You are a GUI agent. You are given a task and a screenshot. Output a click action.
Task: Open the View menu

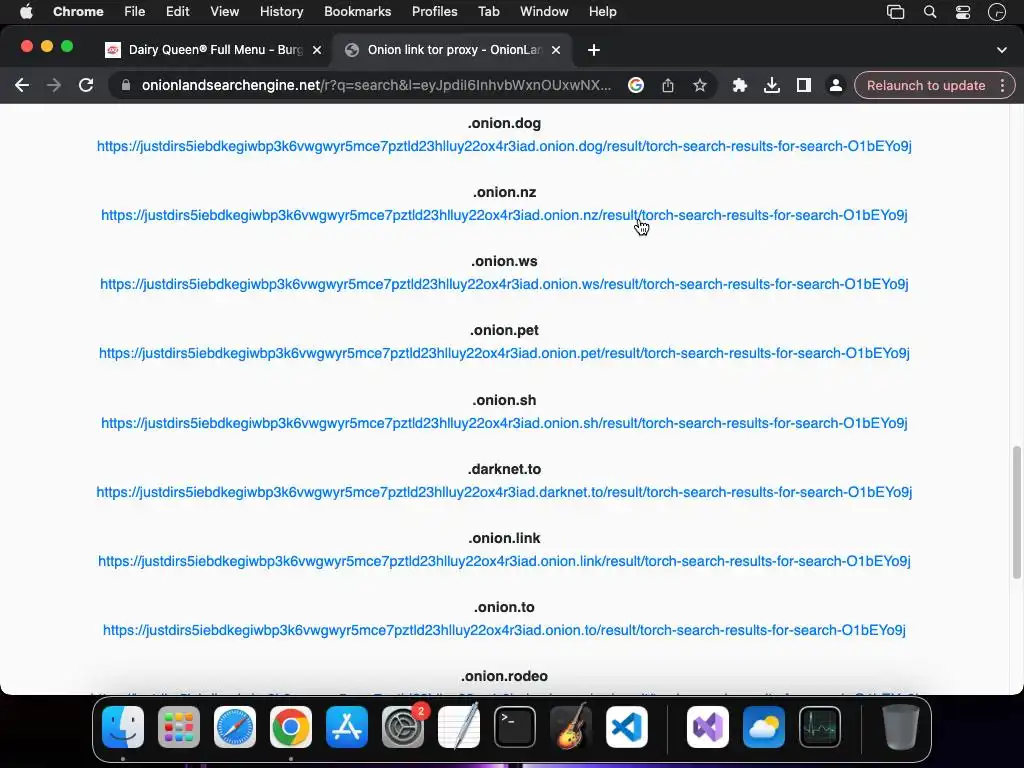pyautogui.click(x=225, y=12)
